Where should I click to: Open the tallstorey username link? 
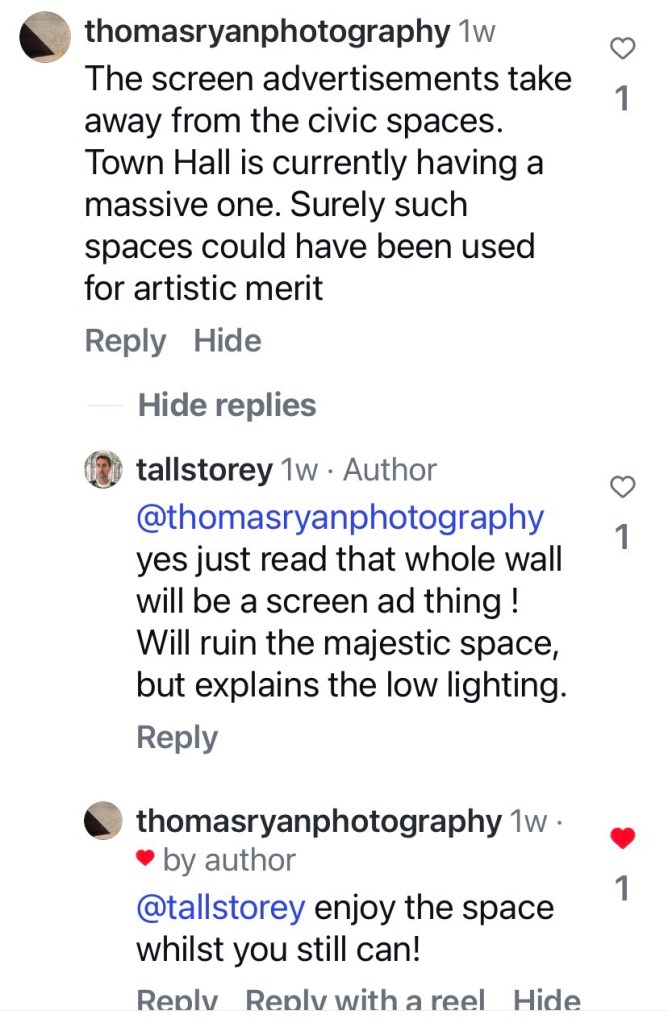(x=204, y=470)
